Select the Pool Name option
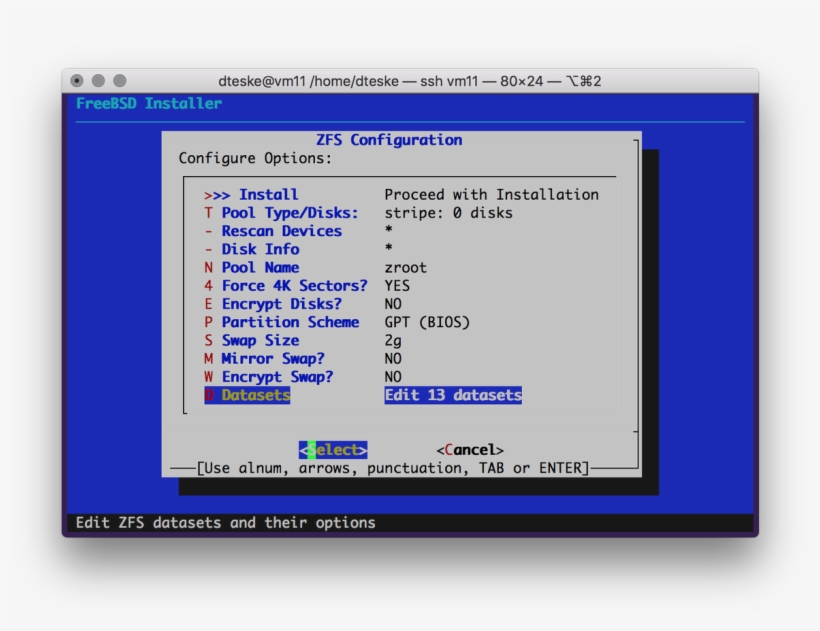 coord(260,268)
